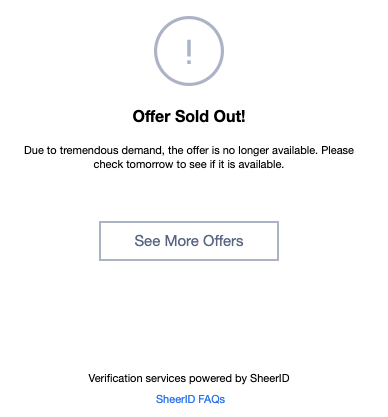The height and width of the screenshot is (417, 388).
Task: Click the exclamation mark alert icon
Action: click(x=189, y=52)
